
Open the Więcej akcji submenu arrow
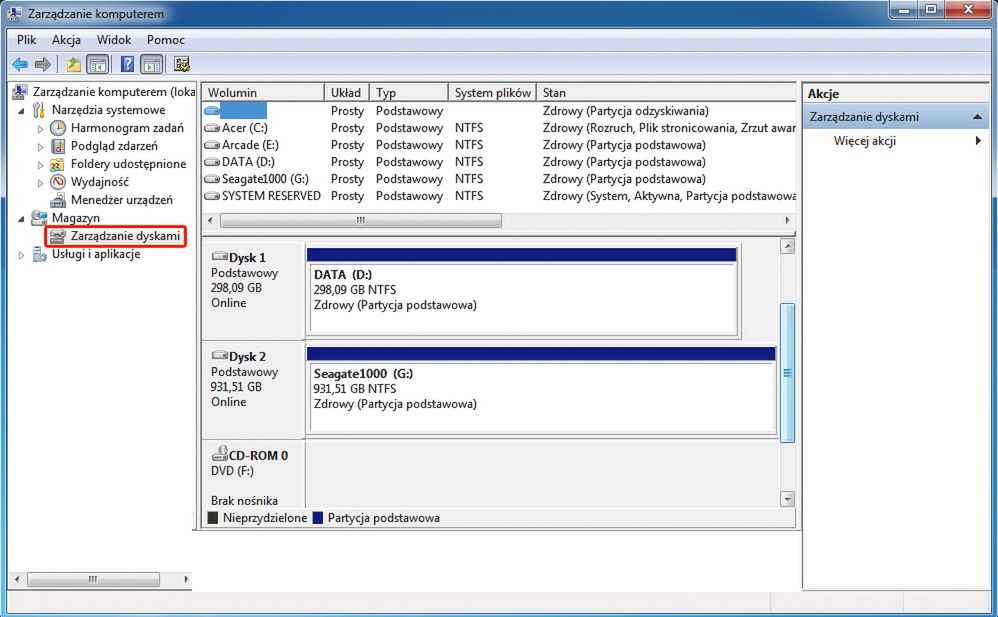pyautogui.click(x=978, y=141)
